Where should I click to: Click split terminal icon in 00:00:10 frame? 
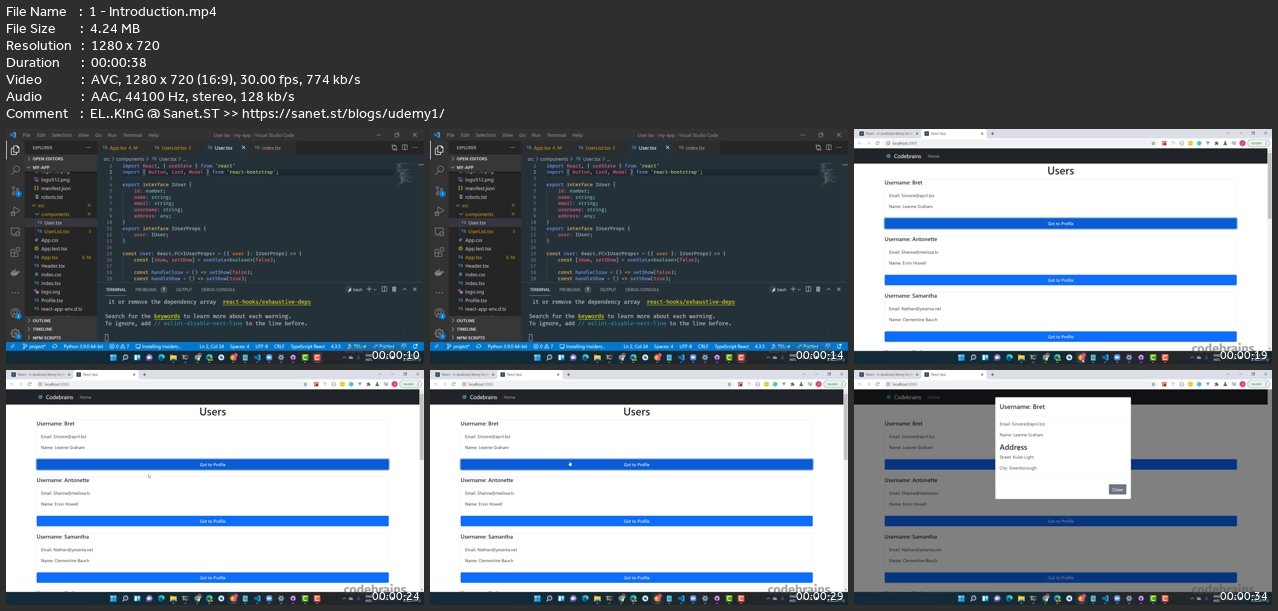coord(384,289)
